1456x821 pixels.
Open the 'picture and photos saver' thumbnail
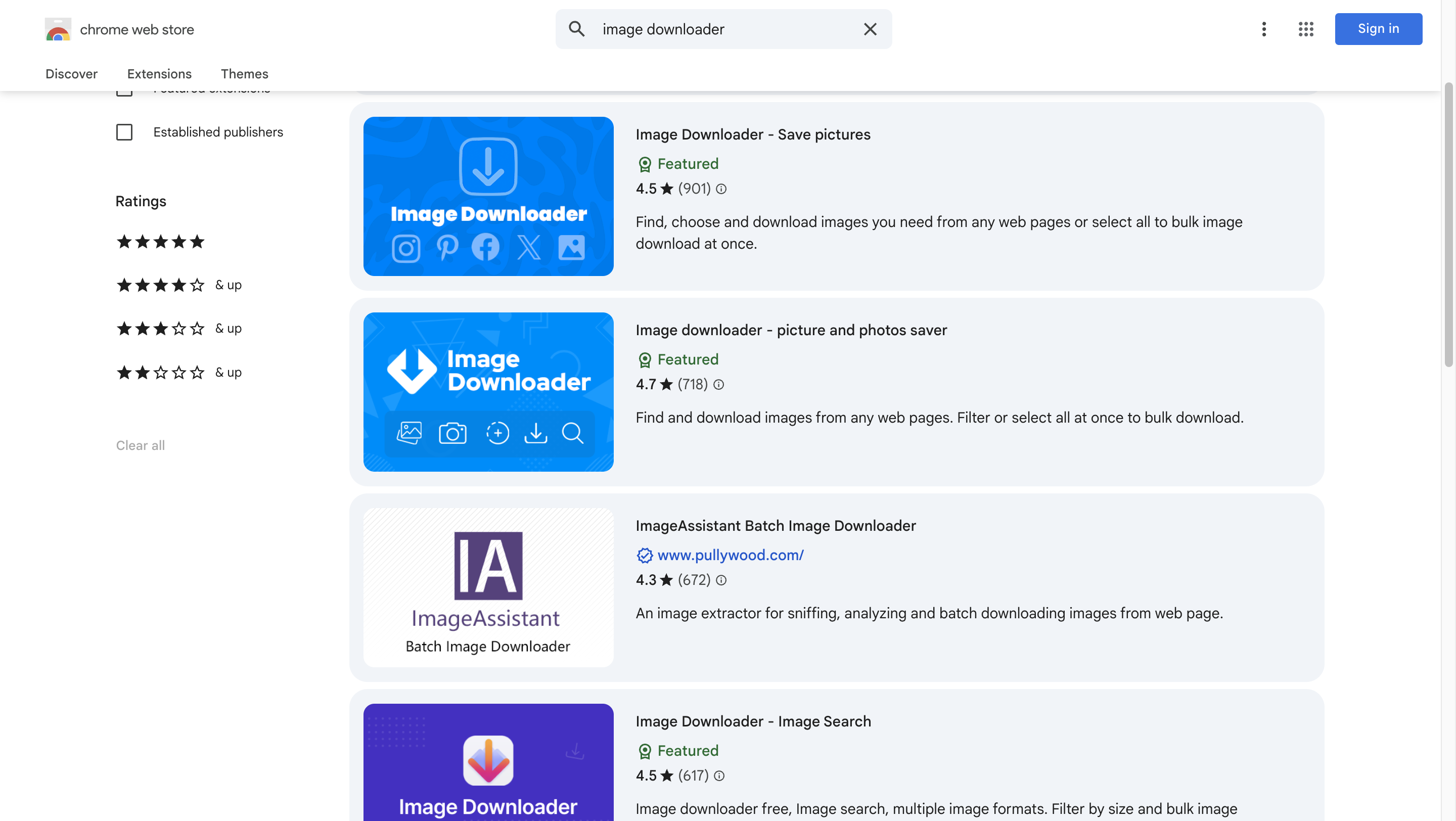[488, 392]
